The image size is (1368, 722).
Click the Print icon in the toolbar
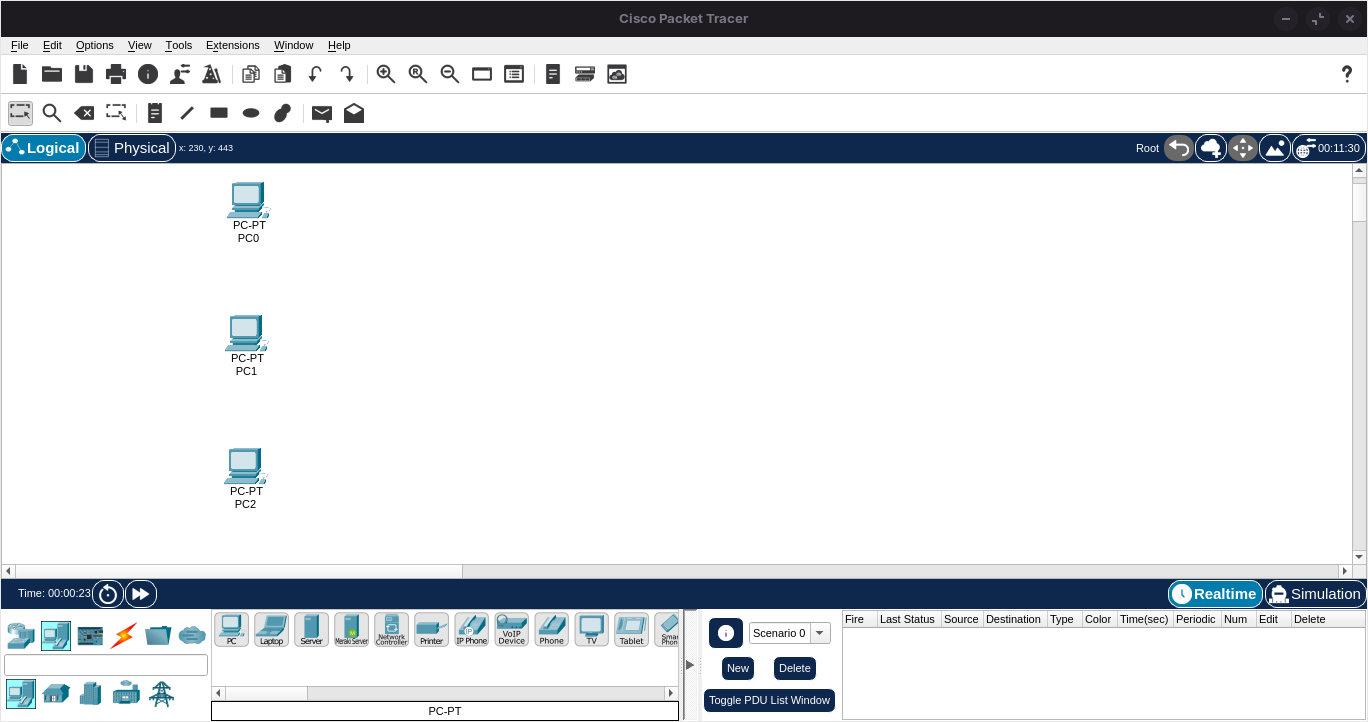116,74
